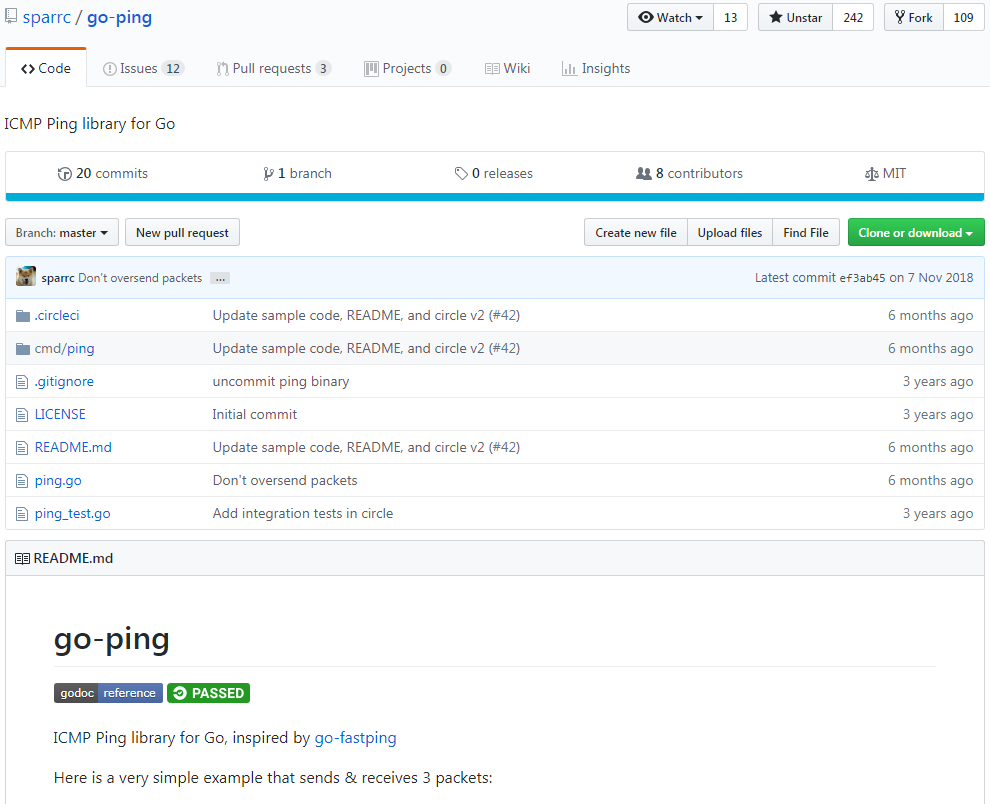Screen dimensions: 990x804
Task: Expand the commit message ellipsis
Action: [220, 278]
